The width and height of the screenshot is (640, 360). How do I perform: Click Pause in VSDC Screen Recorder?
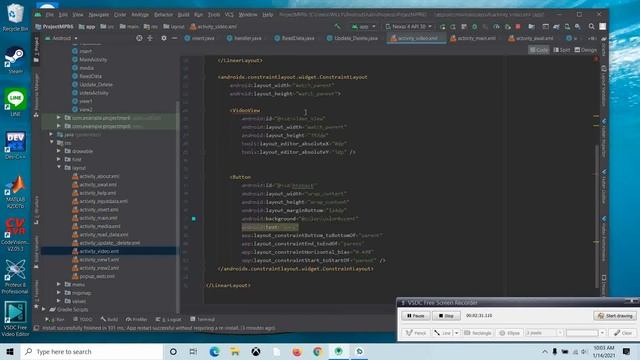[416, 316]
